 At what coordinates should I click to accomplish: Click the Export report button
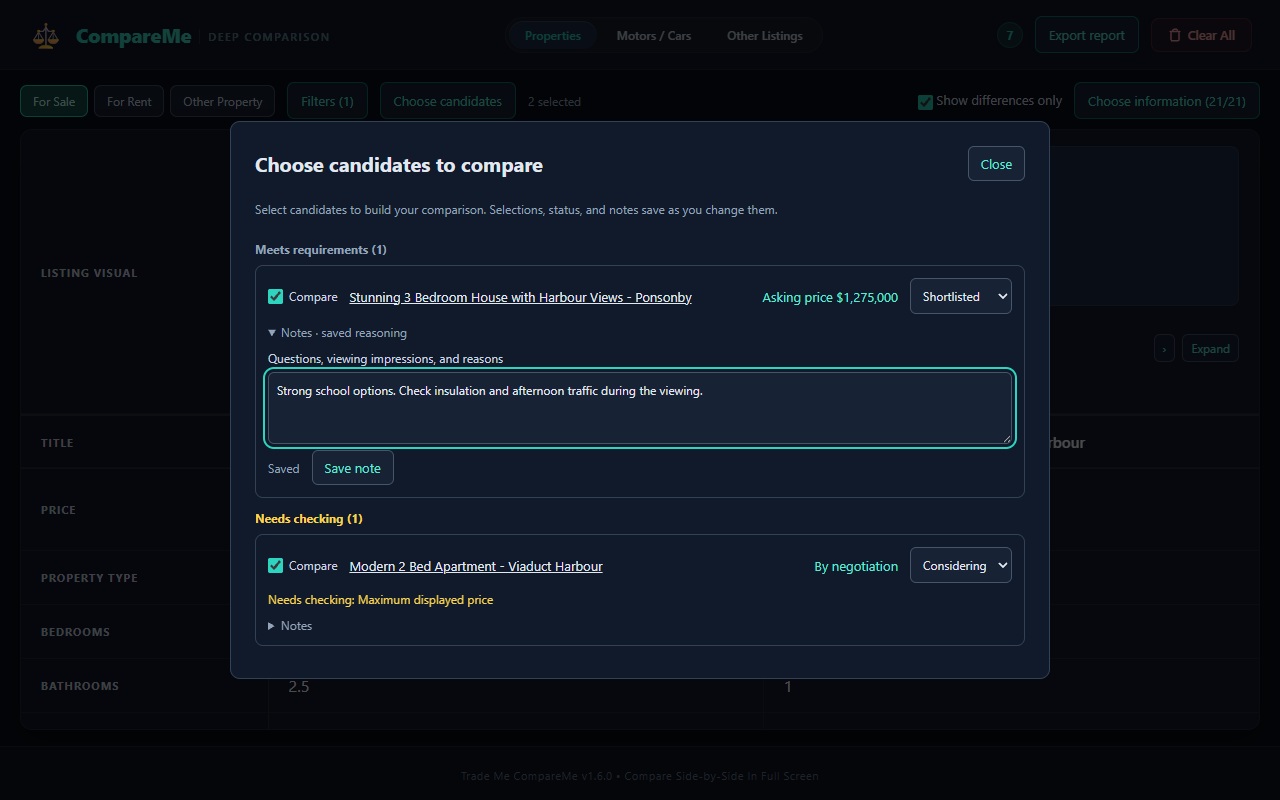coord(1087,36)
